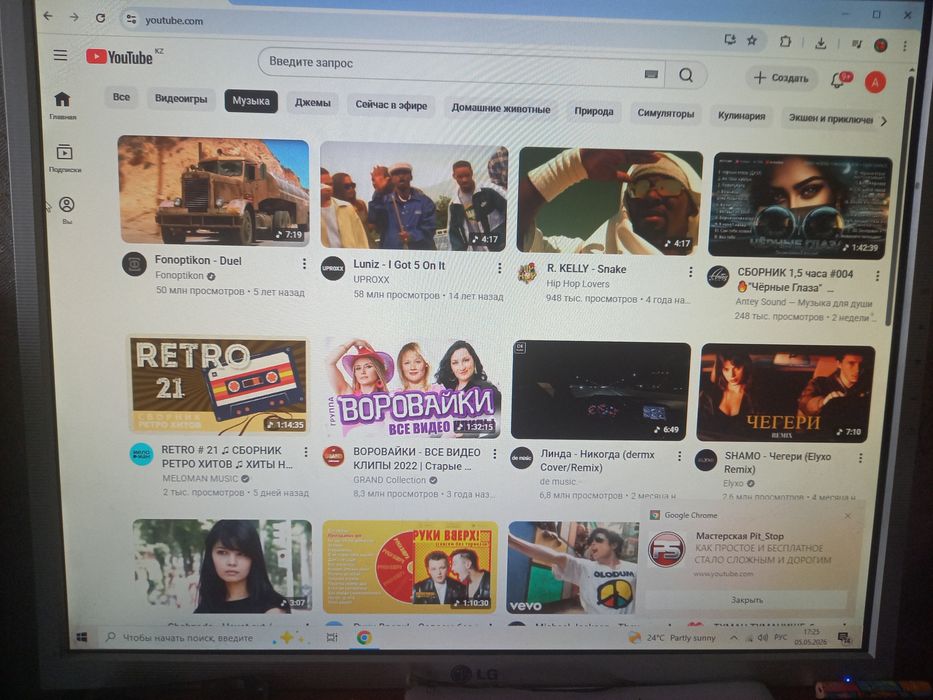The image size is (933, 700).
Task: Dismiss the Google Chrome notification with X
Action: tap(847, 515)
